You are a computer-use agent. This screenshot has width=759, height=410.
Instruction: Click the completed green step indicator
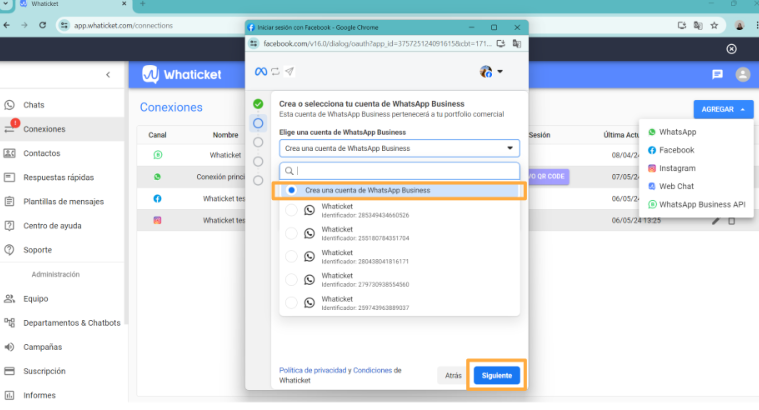(x=258, y=104)
